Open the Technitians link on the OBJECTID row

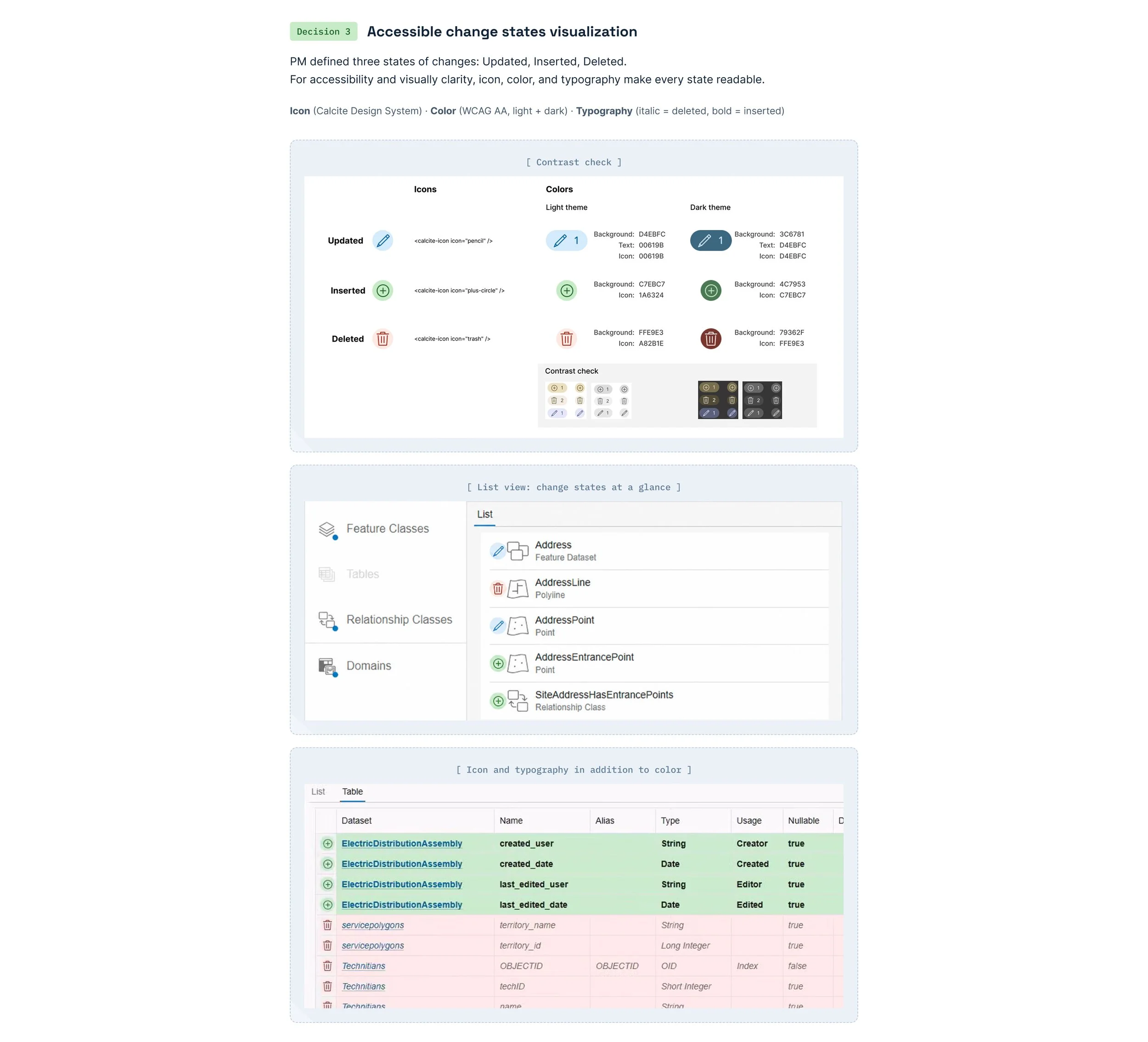[363, 966]
